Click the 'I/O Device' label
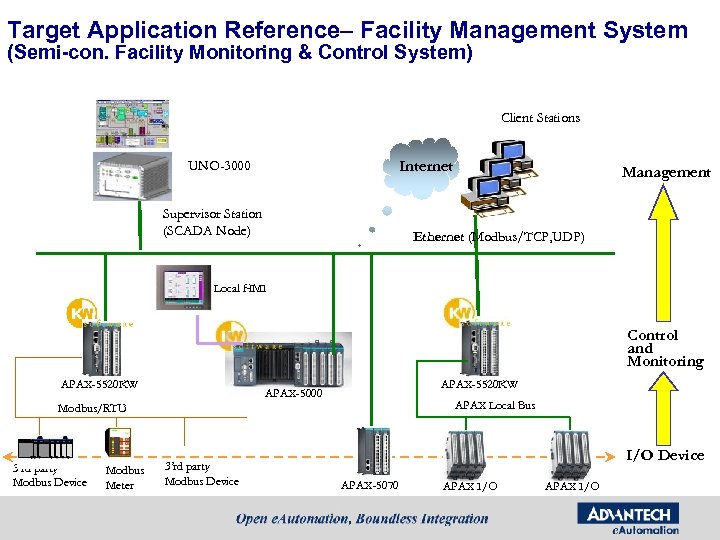Screen dimensions: 720x540 665,455
